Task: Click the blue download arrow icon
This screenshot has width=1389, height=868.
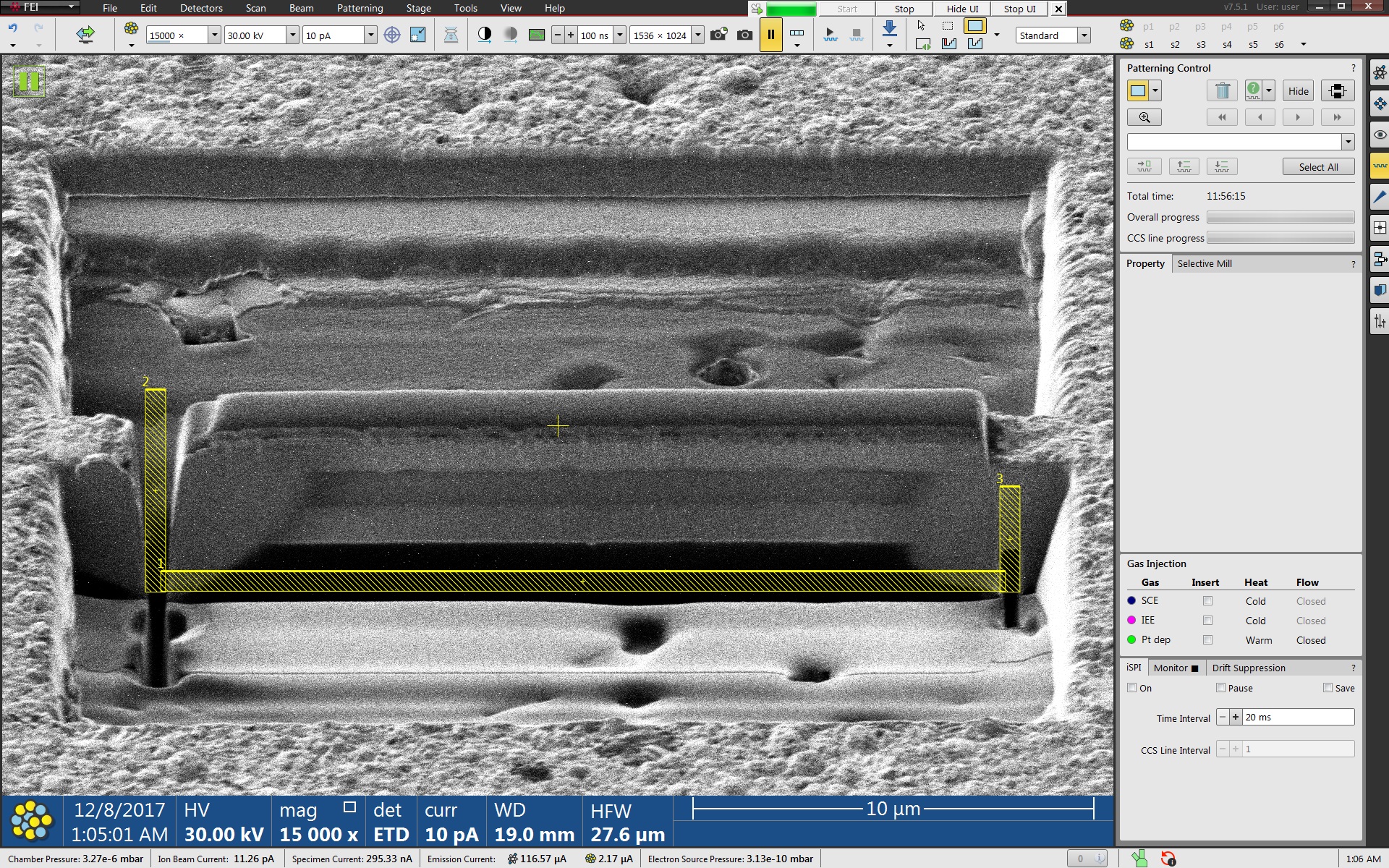Action: 890,29
